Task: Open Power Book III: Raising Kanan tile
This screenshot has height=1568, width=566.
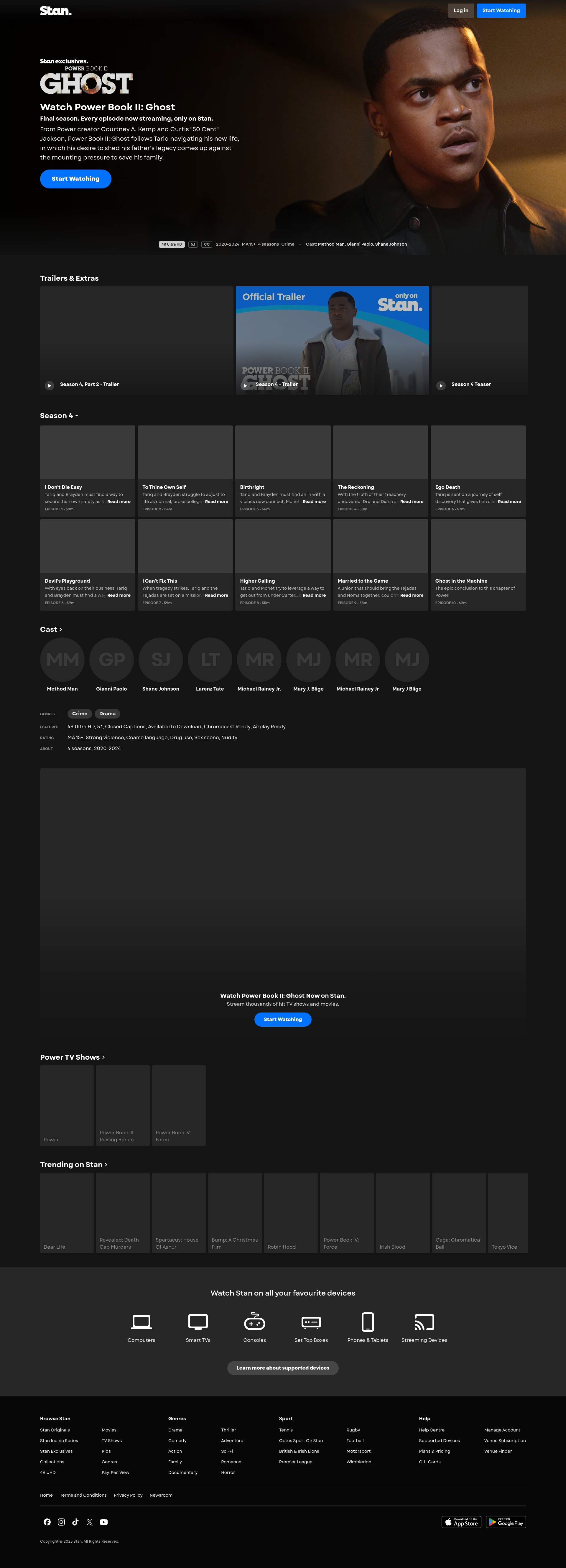Action: coord(123,1105)
